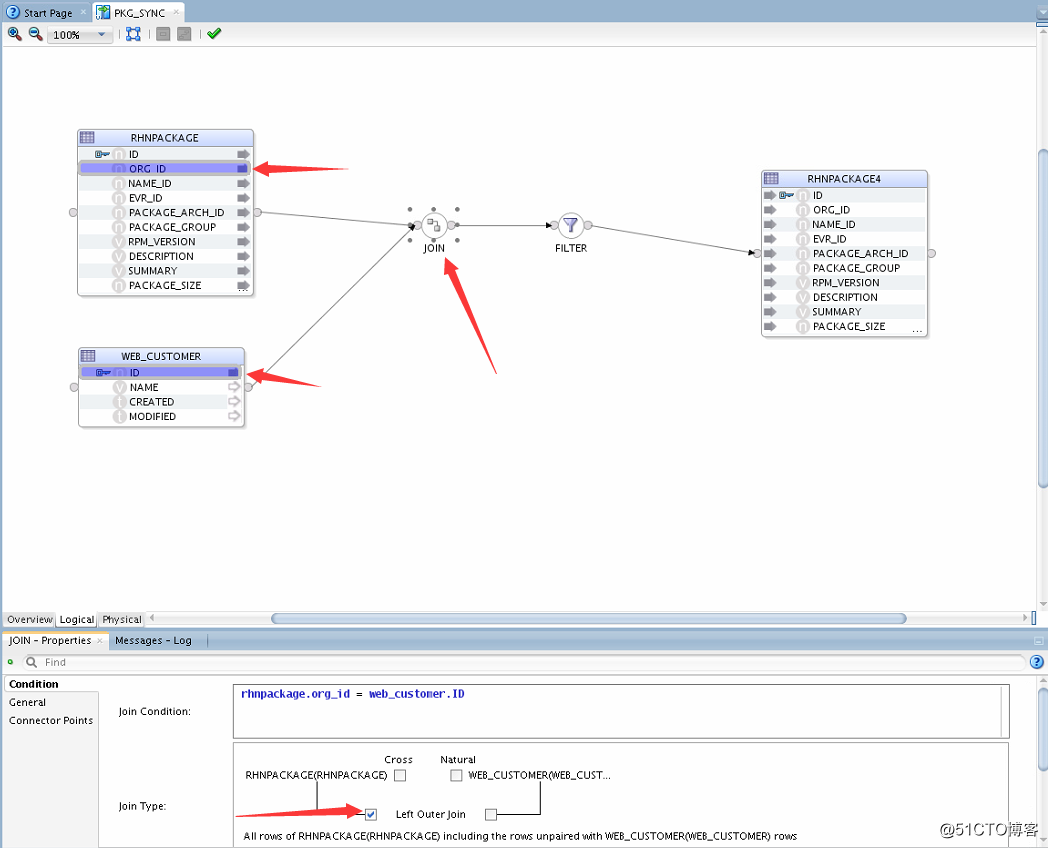
Task: Open help from the properties question icon
Action: point(1037,662)
